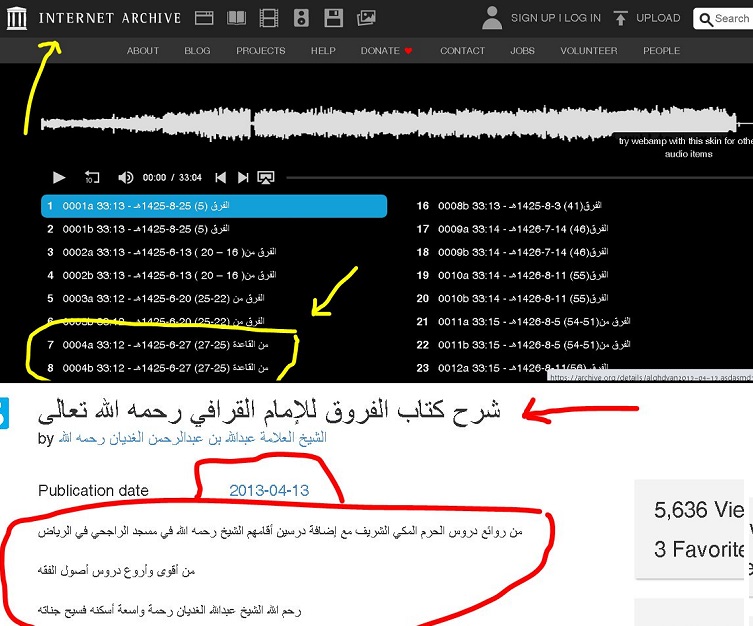Open the Texts book icon
Image resolution: width=753 pixels, height=626 pixels.
236,18
